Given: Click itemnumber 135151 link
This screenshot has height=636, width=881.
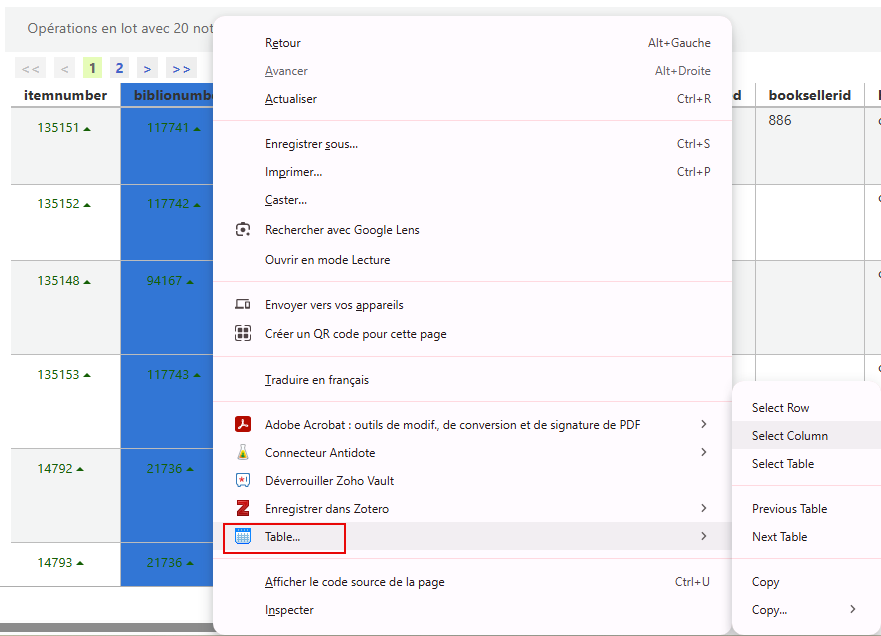Looking at the screenshot, I should (x=58, y=128).
